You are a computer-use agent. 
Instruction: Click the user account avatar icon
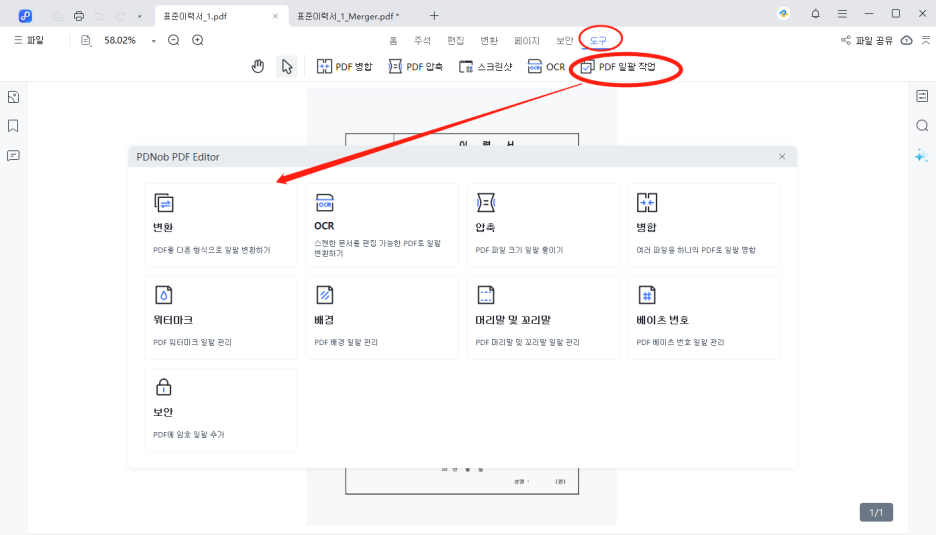pos(783,14)
